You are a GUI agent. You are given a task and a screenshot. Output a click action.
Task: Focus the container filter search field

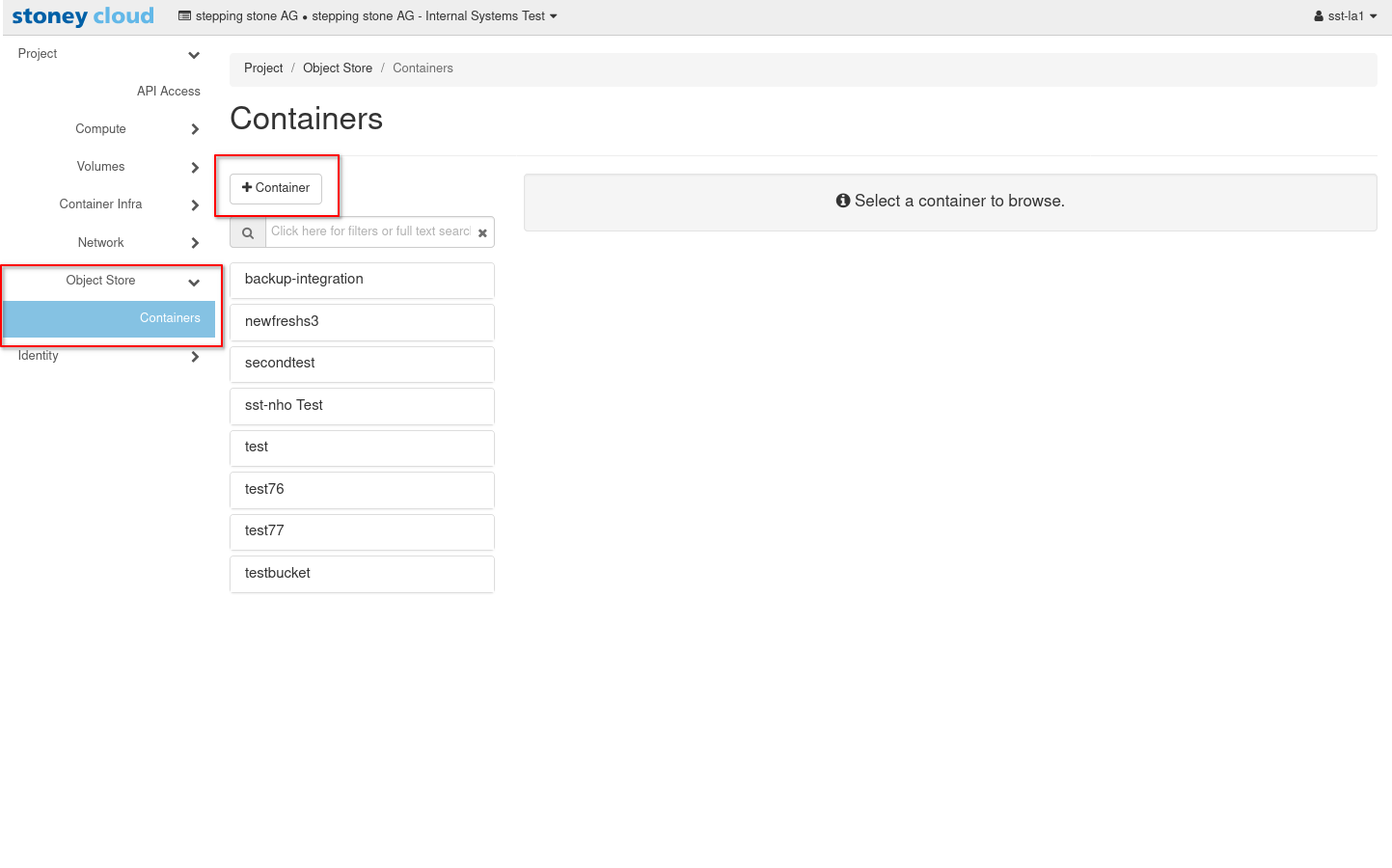[x=370, y=231]
